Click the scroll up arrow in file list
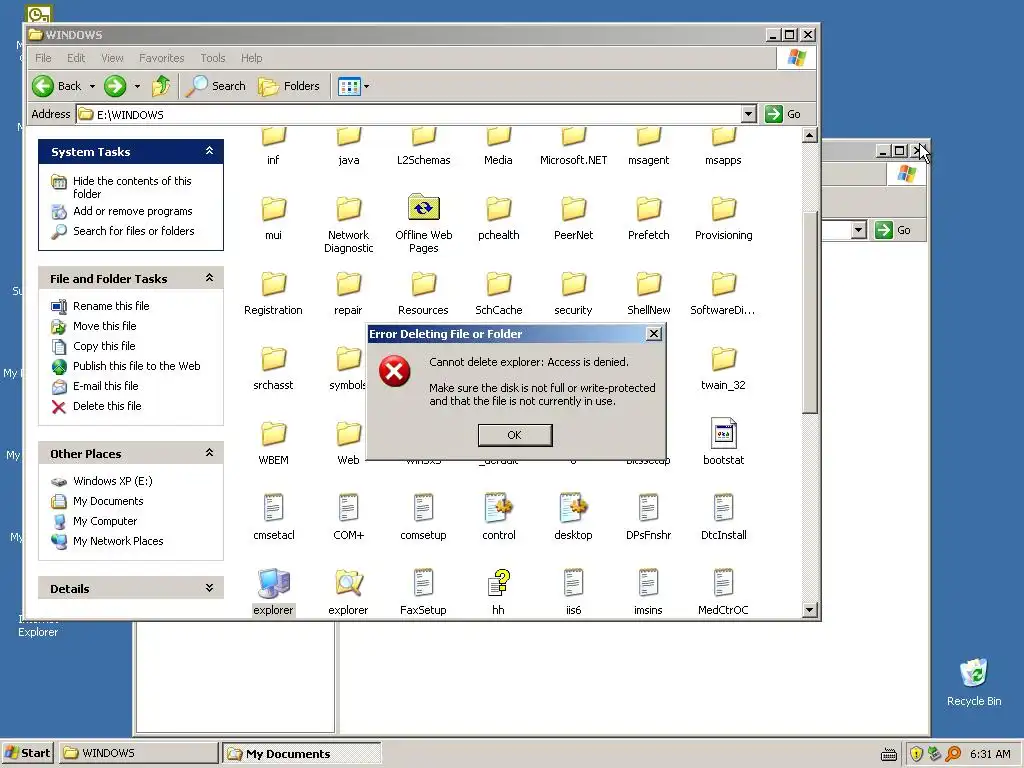The width and height of the screenshot is (1024, 768). pyautogui.click(x=809, y=135)
